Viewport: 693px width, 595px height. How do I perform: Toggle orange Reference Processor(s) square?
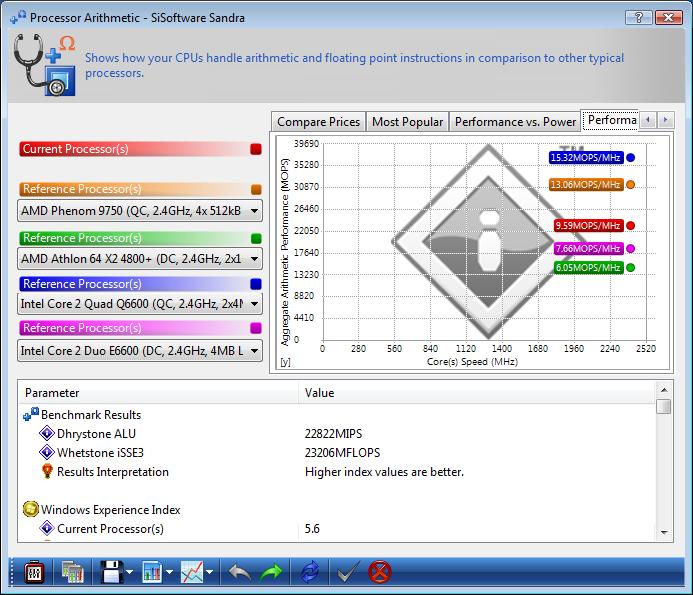point(256,189)
